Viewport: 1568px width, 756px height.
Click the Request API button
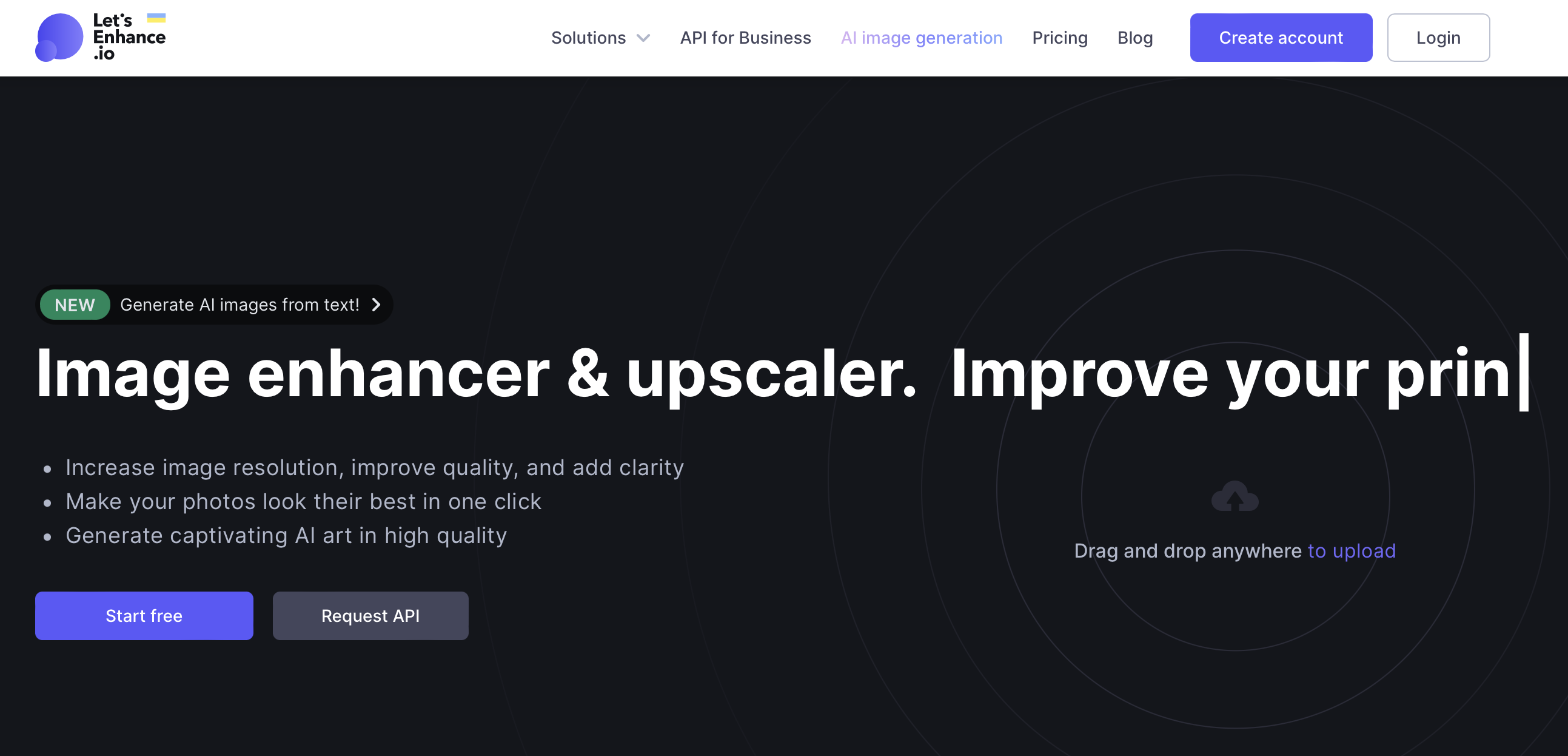pyautogui.click(x=370, y=615)
